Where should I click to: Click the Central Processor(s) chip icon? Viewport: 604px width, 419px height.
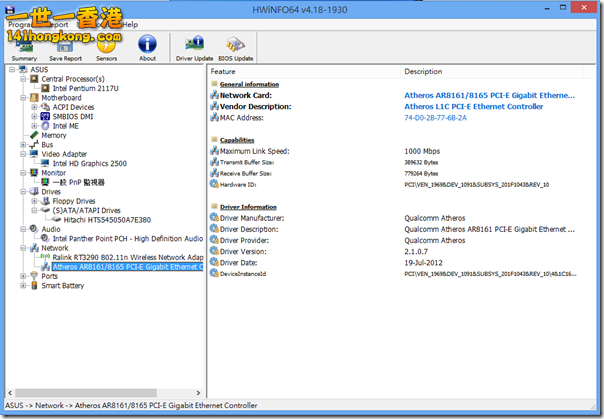click(x=34, y=79)
